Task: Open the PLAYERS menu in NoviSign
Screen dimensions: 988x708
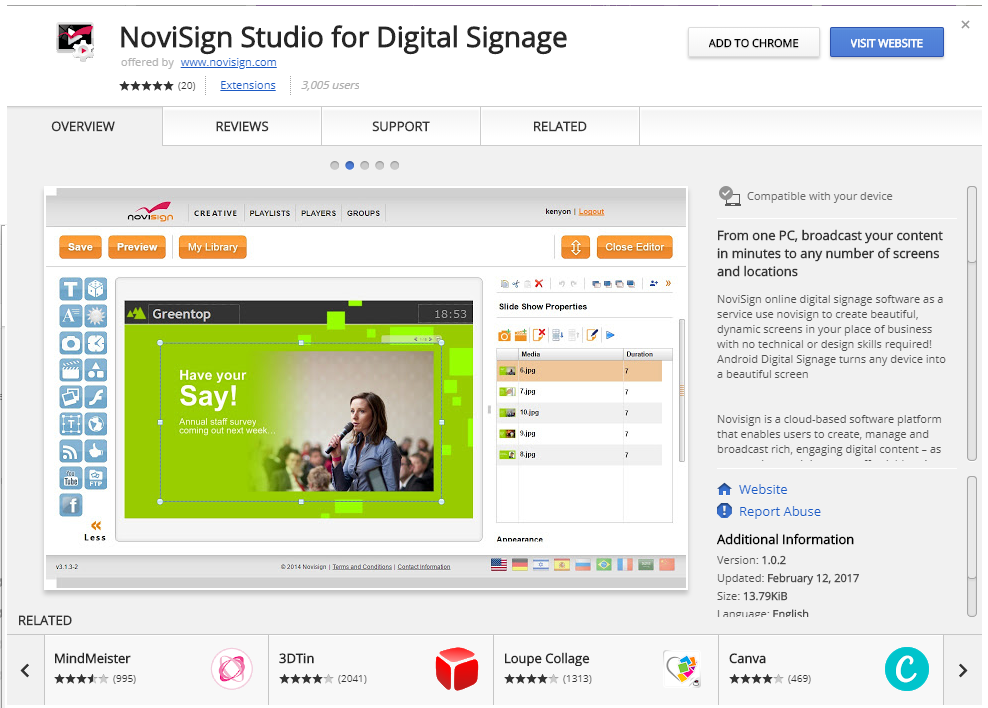Action: (319, 214)
